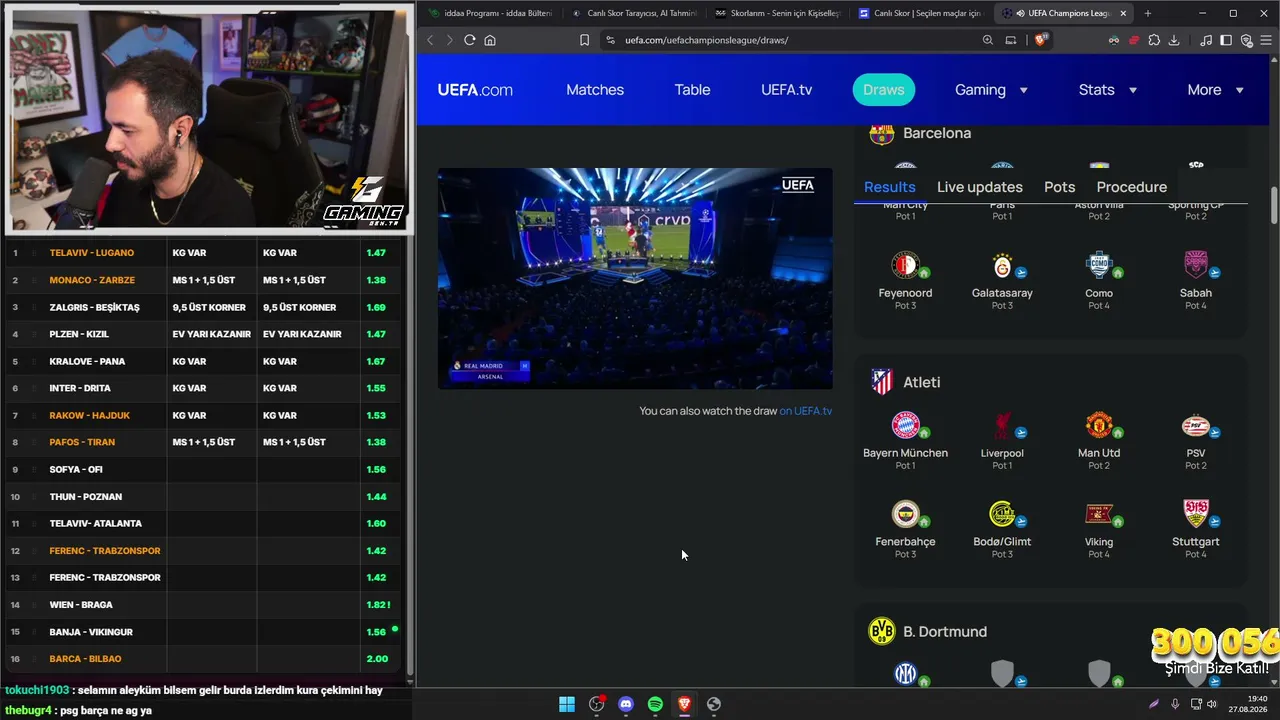This screenshot has width=1280, height=720.
Task: Click the address bar showing uefa.com URL
Action: point(790,40)
